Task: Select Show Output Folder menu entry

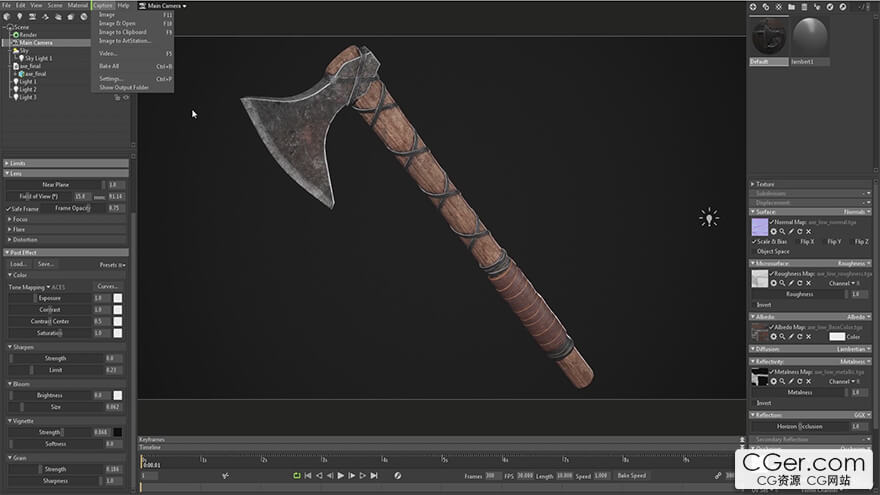Action: [x=124, y=87]
